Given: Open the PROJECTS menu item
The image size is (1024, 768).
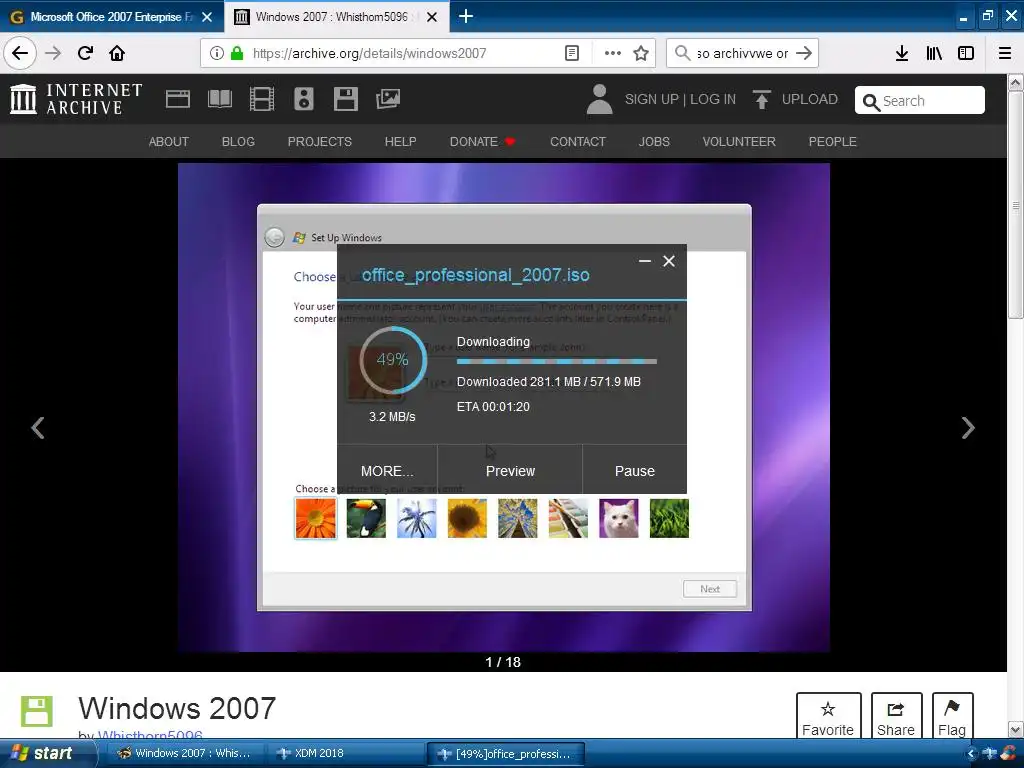Looking at the screenshot, I should [319, 142].
